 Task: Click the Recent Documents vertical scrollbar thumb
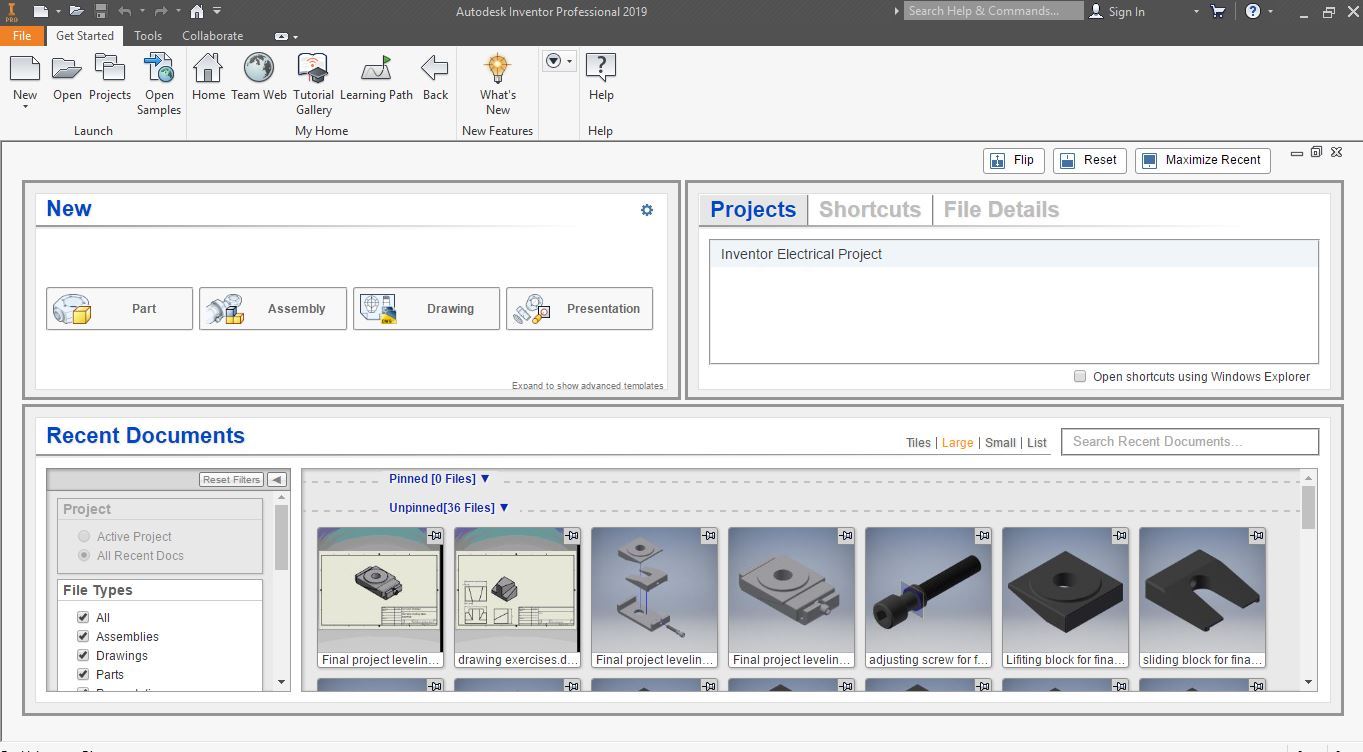point(1309,507)
